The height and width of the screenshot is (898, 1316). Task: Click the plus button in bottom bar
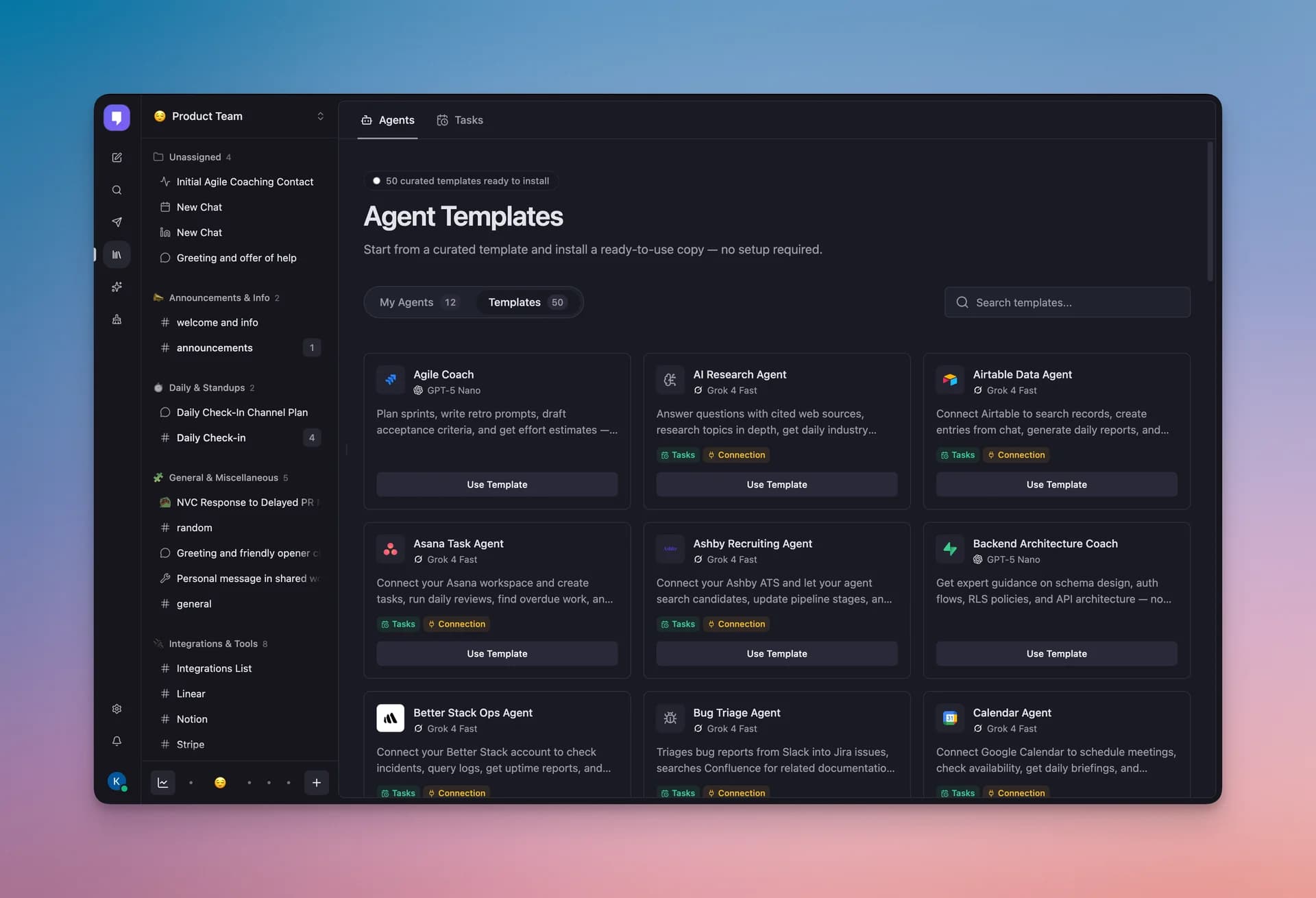click(317, 783)
